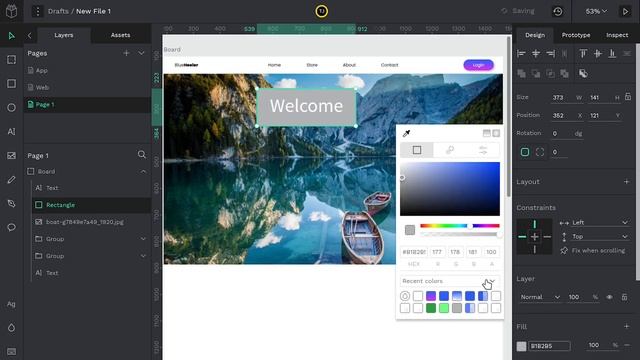Align vertical centers icon
This screenshot has height=360, width=640.
click(598, 53)
